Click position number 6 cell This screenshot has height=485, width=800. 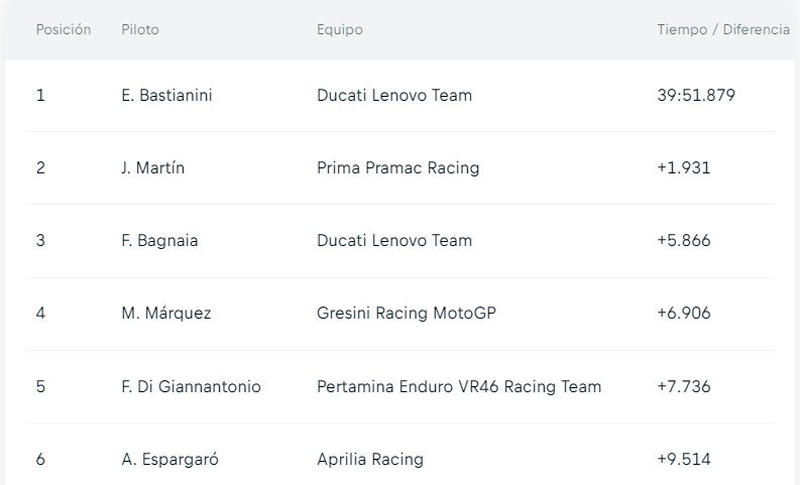40,459
